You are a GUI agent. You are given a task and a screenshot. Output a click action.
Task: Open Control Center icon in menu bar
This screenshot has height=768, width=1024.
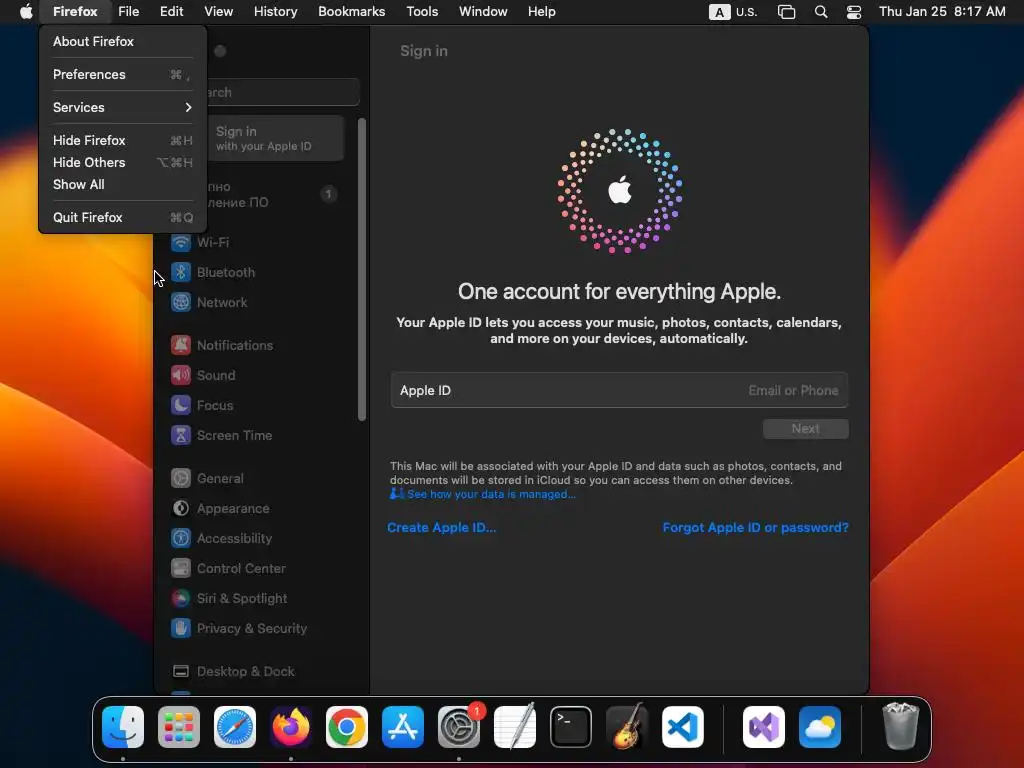[854, 12]
